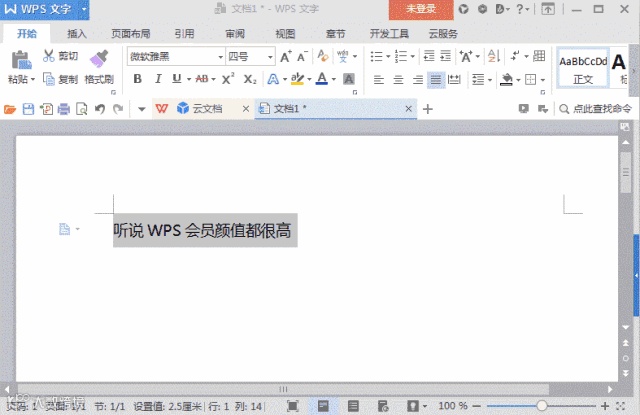Center align the paragraph
Screen dimensions: 640x415
(x=398, y=79)
